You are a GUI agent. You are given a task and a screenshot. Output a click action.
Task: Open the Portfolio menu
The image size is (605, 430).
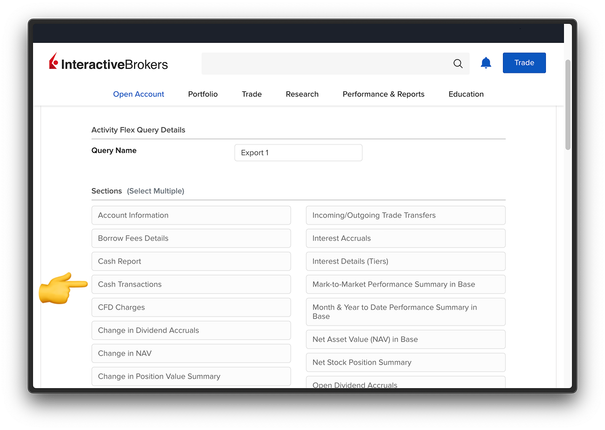tap(203, 94)
